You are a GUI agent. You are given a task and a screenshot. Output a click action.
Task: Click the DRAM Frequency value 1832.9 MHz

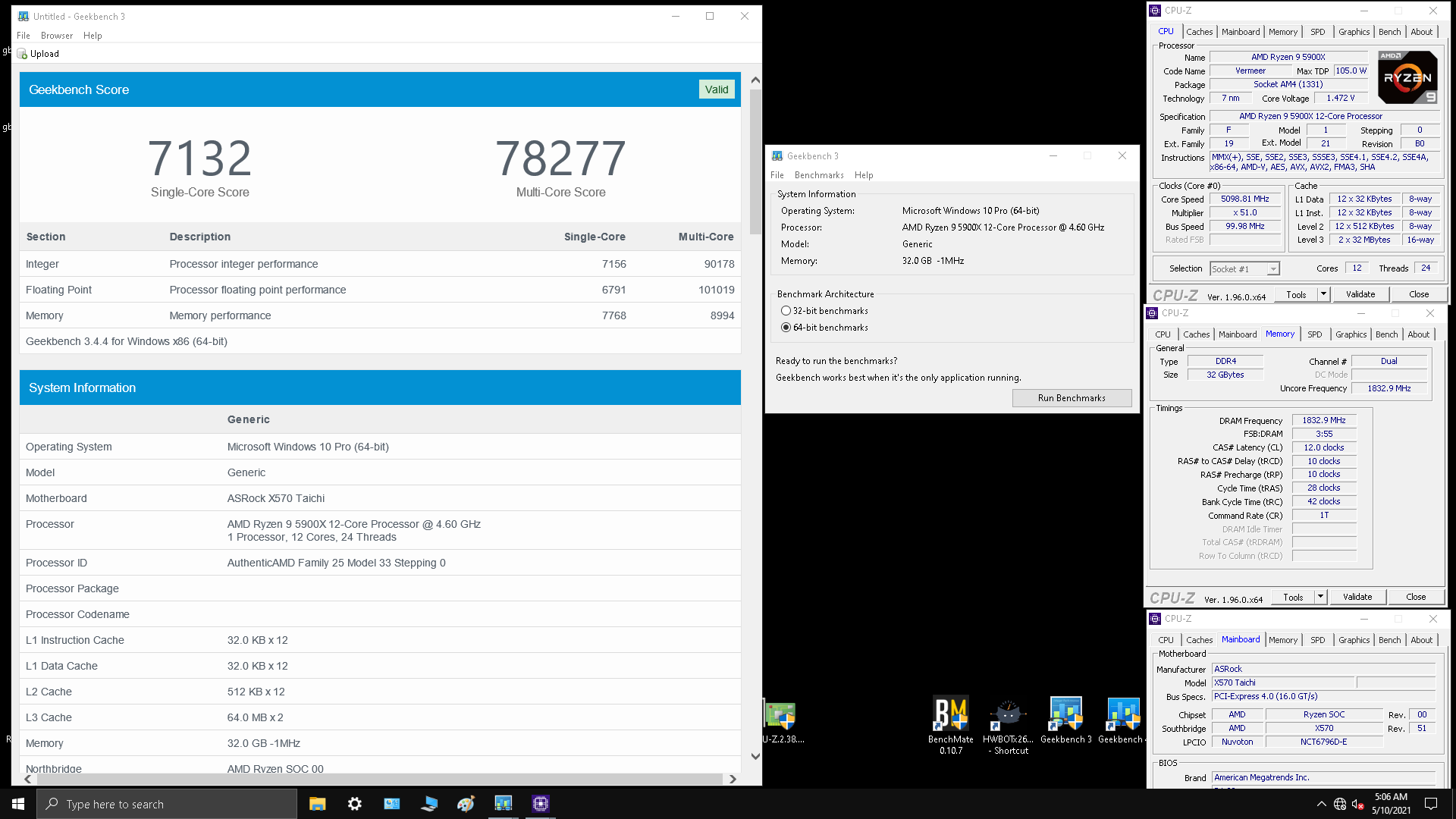coord(1323,420)
